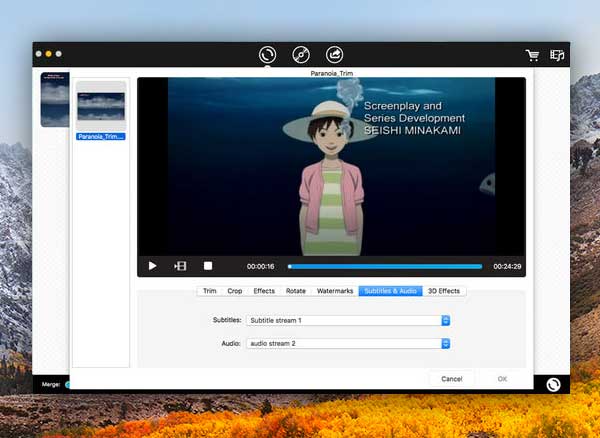The height and width of the screenshot is (438, 600).
Task: Open the Subtitles stream dropdown
Action: pyautogui.click(x=348, y=320)
